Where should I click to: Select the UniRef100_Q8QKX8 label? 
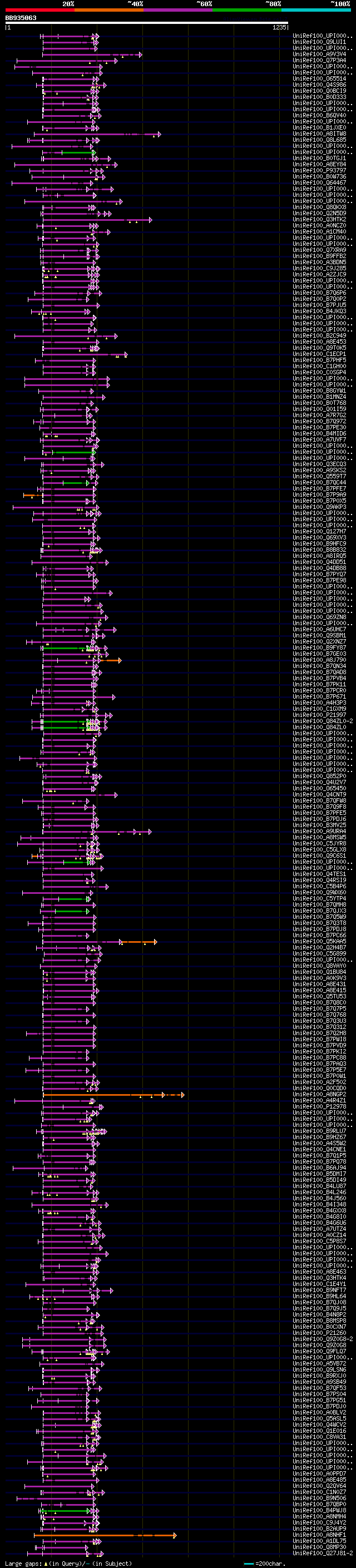click(319, 207)
